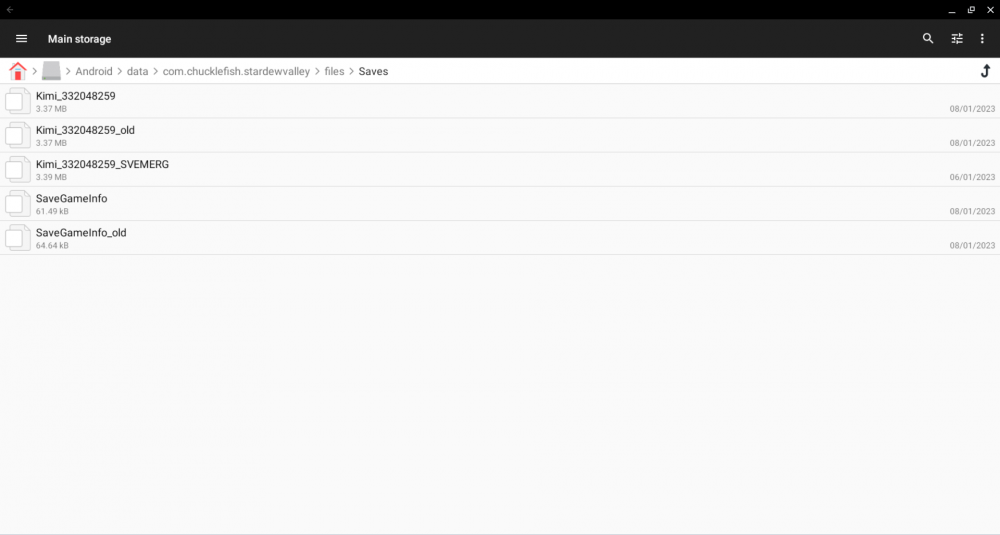Select file icon of SaveGameInfo
This screenshot has width=1000, height=535.
[18, 203]
